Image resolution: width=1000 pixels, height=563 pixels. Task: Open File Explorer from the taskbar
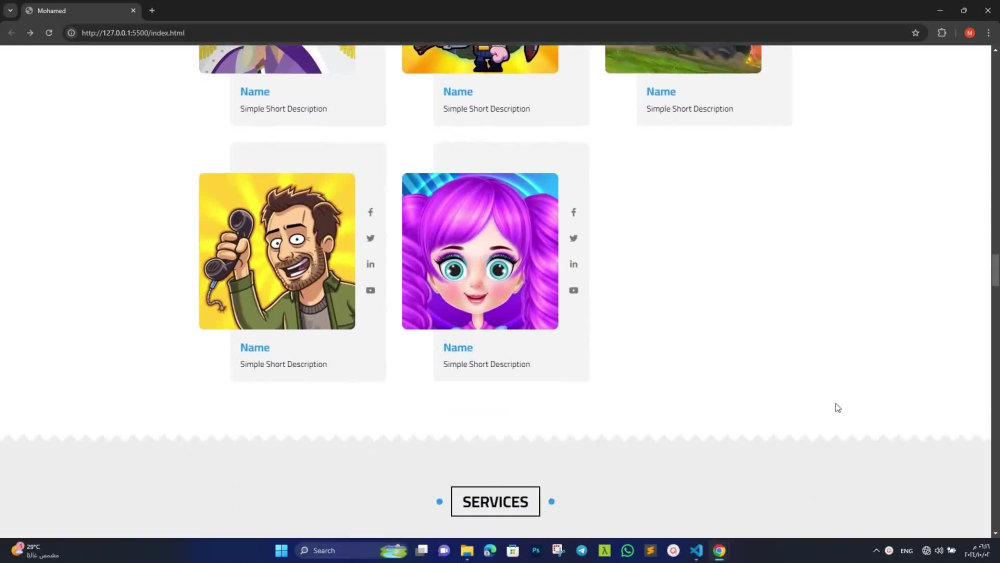click(x=467, y=550)
